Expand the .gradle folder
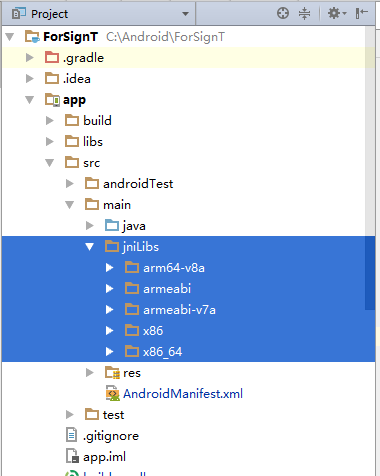Viewport: 380px width, 476px height. coord(30,58)
